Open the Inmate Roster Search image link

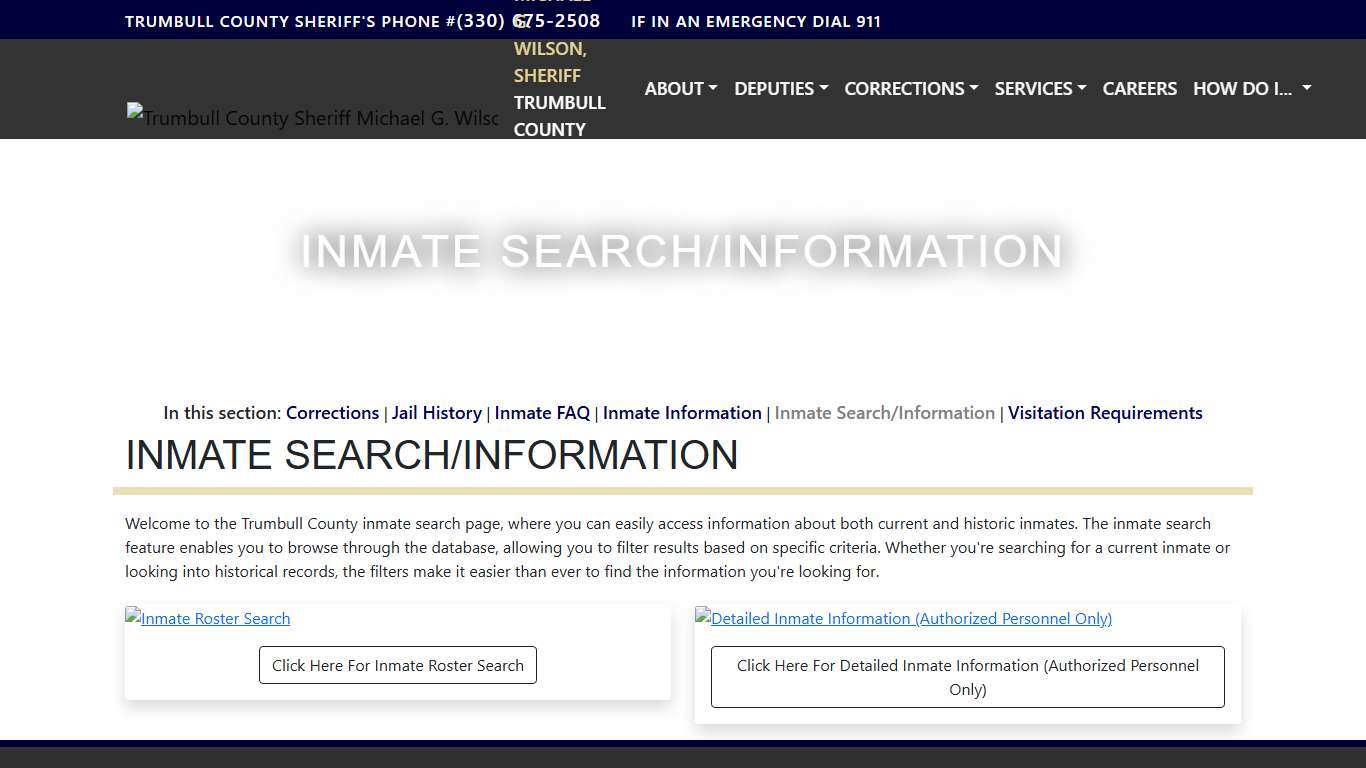click(207, 618)
